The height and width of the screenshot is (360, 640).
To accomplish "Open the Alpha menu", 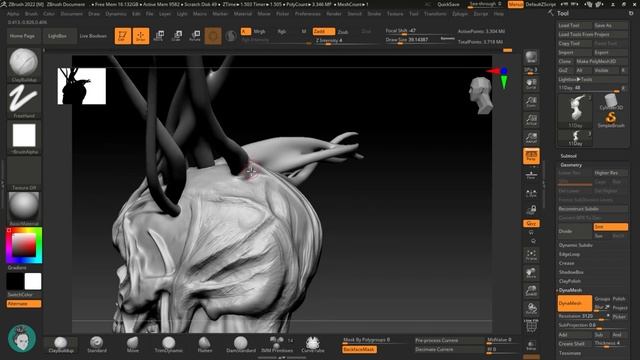I will pyautogui.click(x=13, y=14).
